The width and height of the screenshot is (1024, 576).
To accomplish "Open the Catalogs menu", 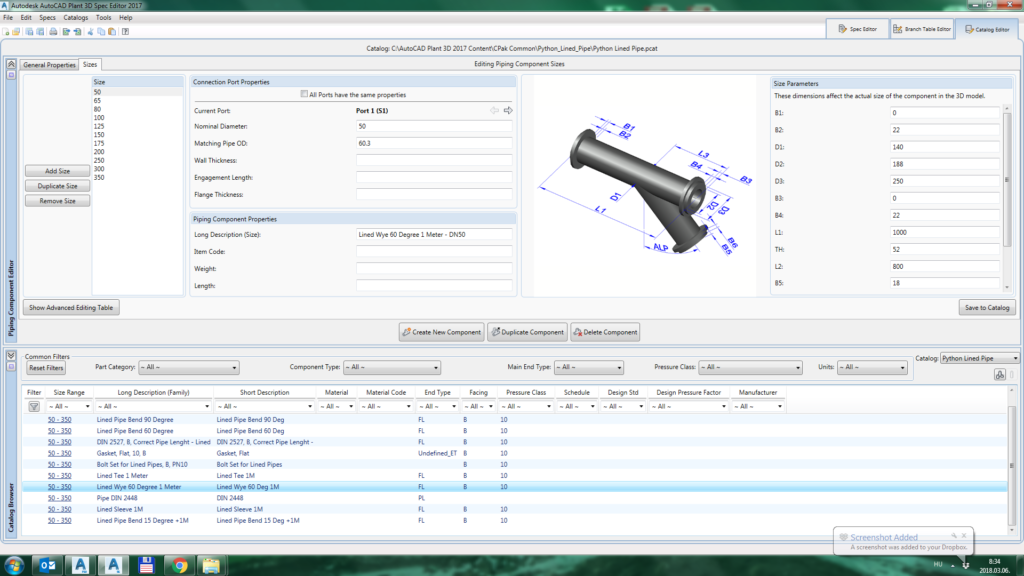I will (75, 18).
